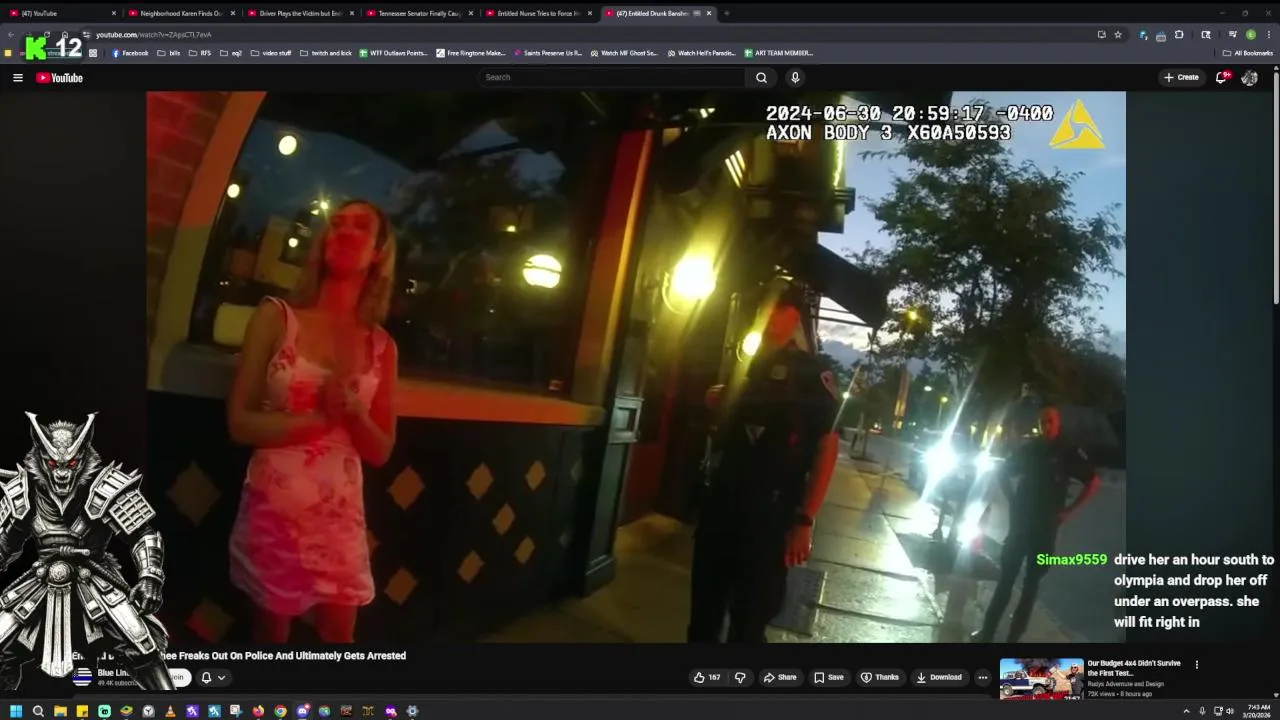Image resolution: width=1280 pixels, height=720 pixels.
Task: Open the twitch and kick bookmark folder
Action: click(x=326, y=53)
